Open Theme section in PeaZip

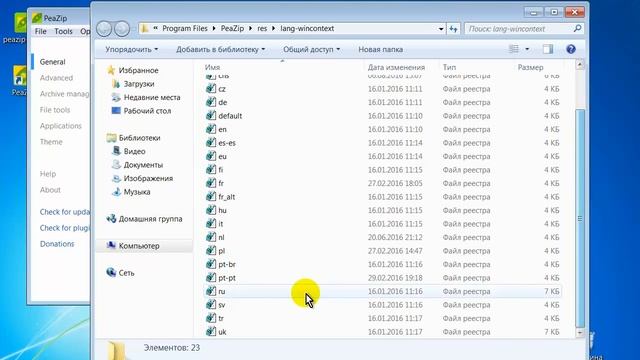pos(51,142)
